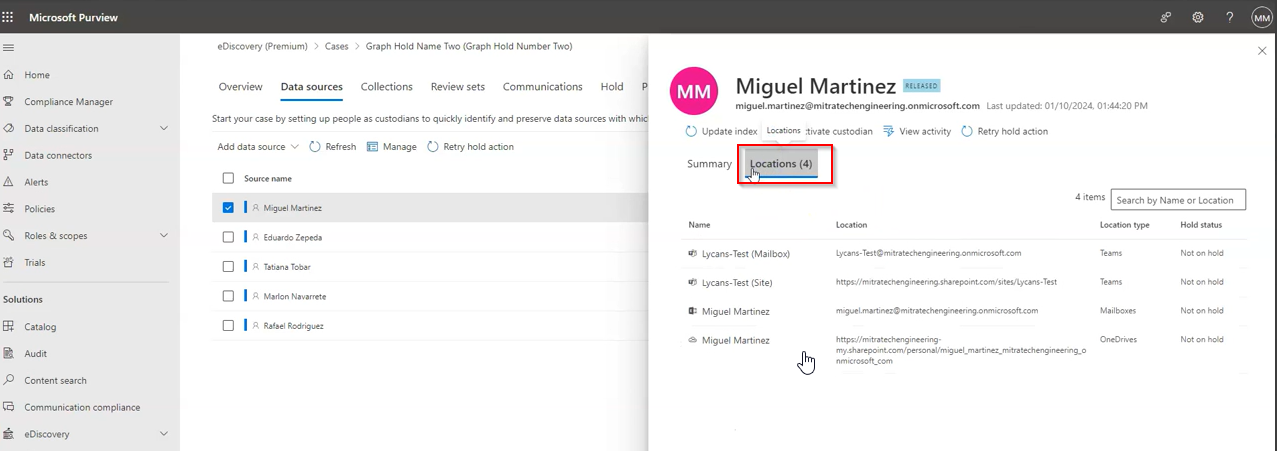The width and height of the screenshot is (1277, 451).
Task: Open Alerts triangle icon
Action: 9,182
